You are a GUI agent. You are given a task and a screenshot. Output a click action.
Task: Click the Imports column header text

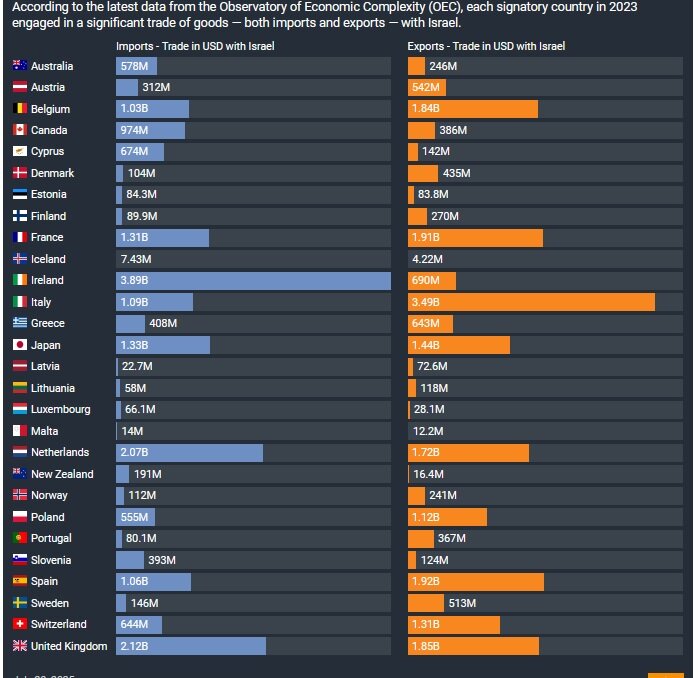pyautogui.click(x=195, y=46)
